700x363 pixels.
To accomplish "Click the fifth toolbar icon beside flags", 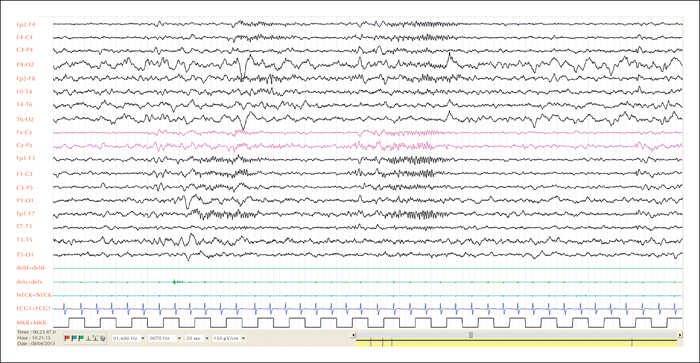I will tap(95, 338).
